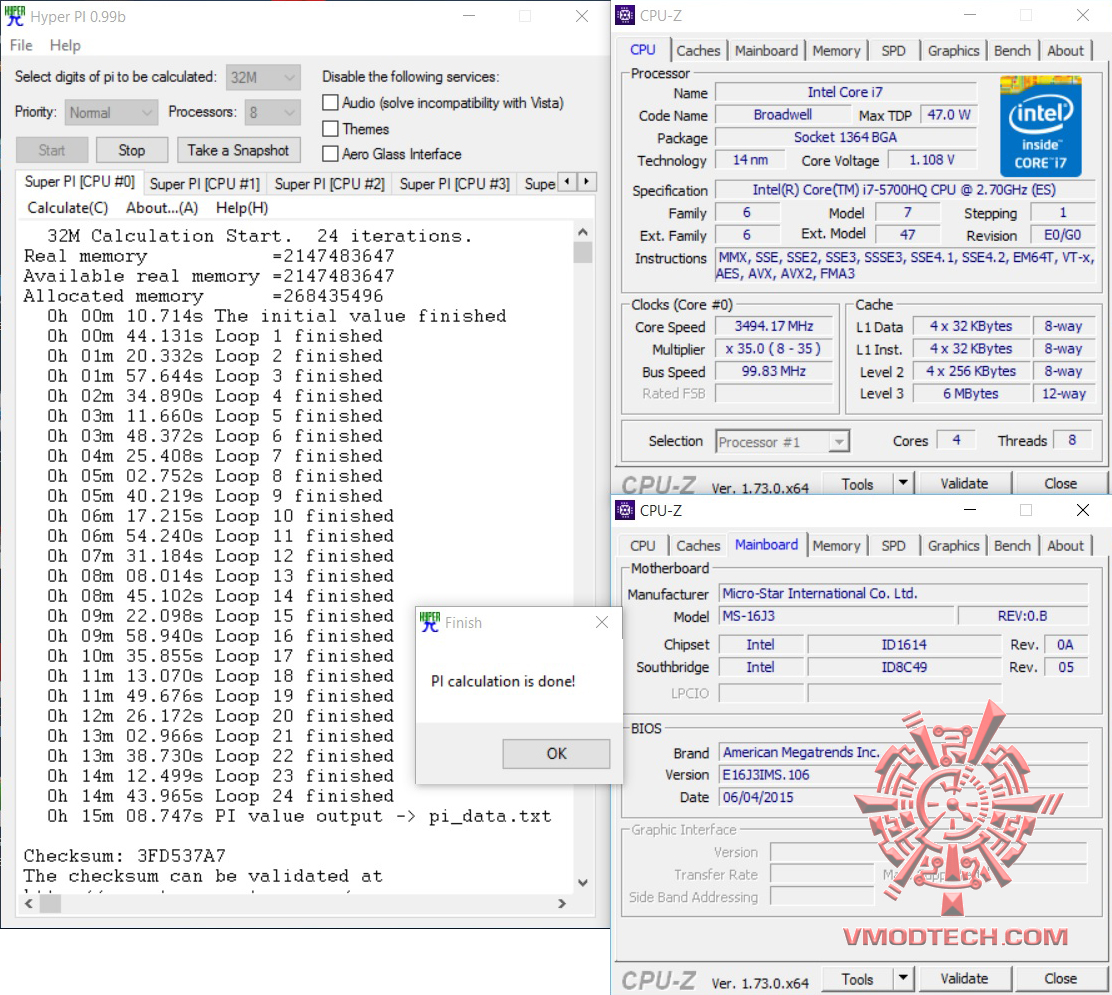Click Close in the top CPU-Z window
This screenshot has height=995, width=1112.
pyautogui.click(x=1060, y=483)
